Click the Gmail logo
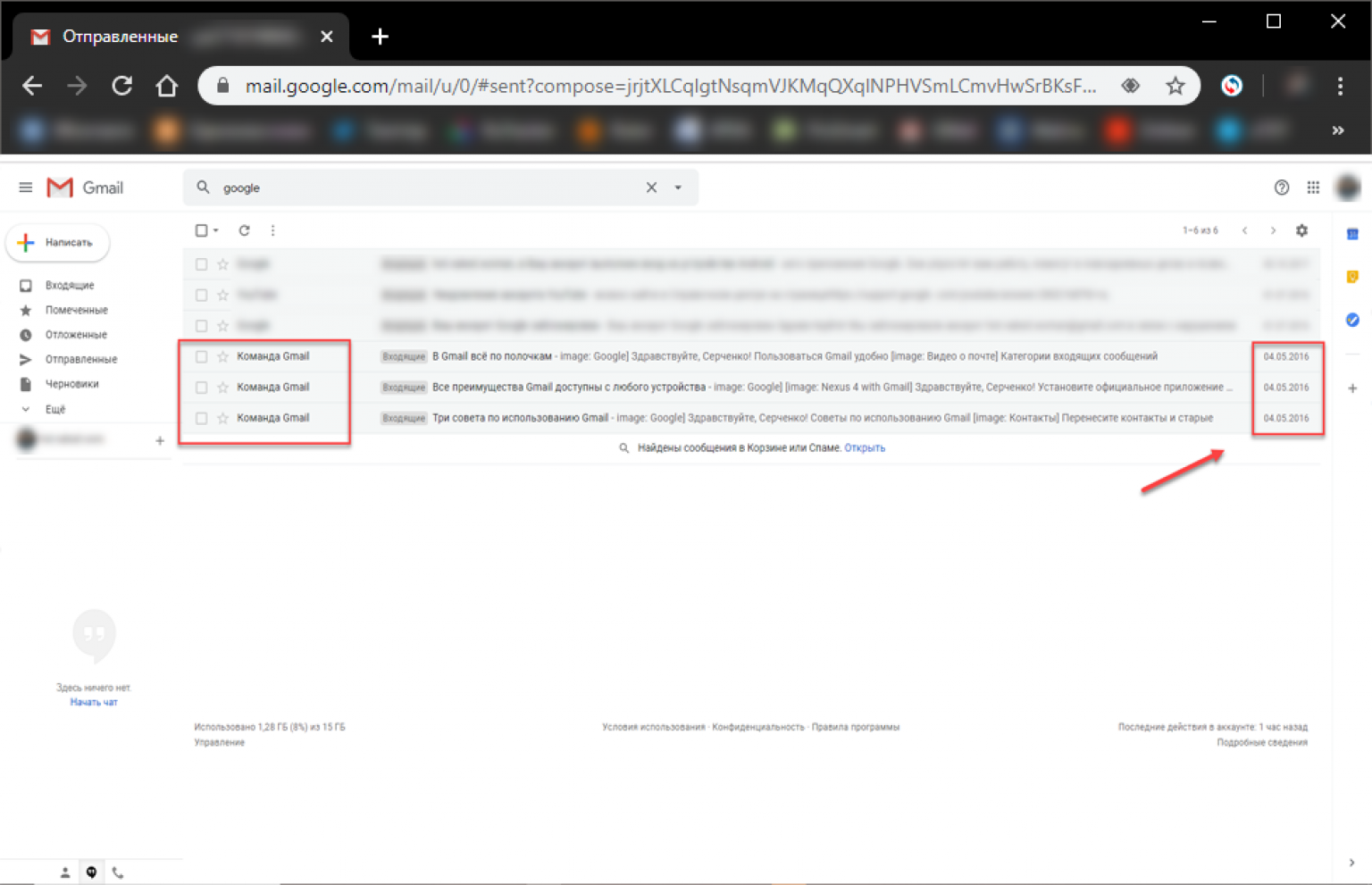 [85, 188]
